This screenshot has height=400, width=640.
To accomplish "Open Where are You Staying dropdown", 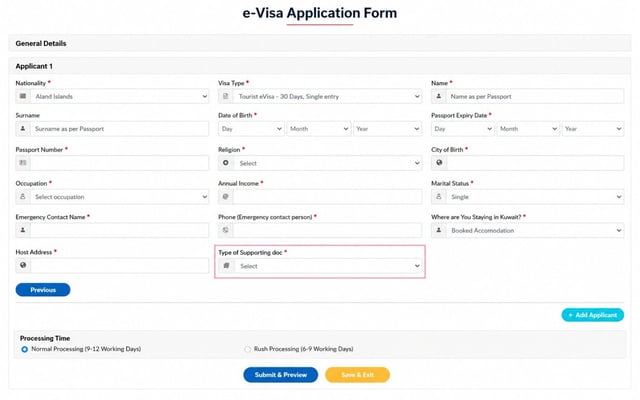I will 528,230.
